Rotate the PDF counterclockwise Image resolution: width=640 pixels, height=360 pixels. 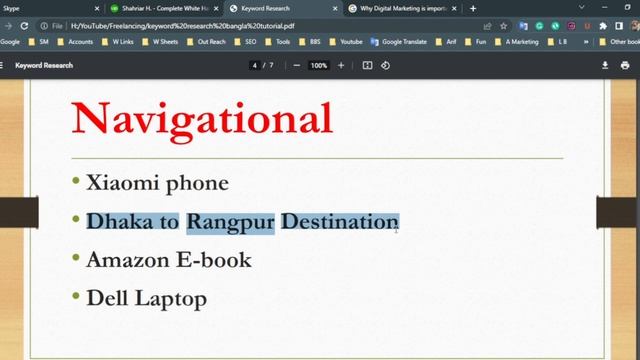point(385,65)
